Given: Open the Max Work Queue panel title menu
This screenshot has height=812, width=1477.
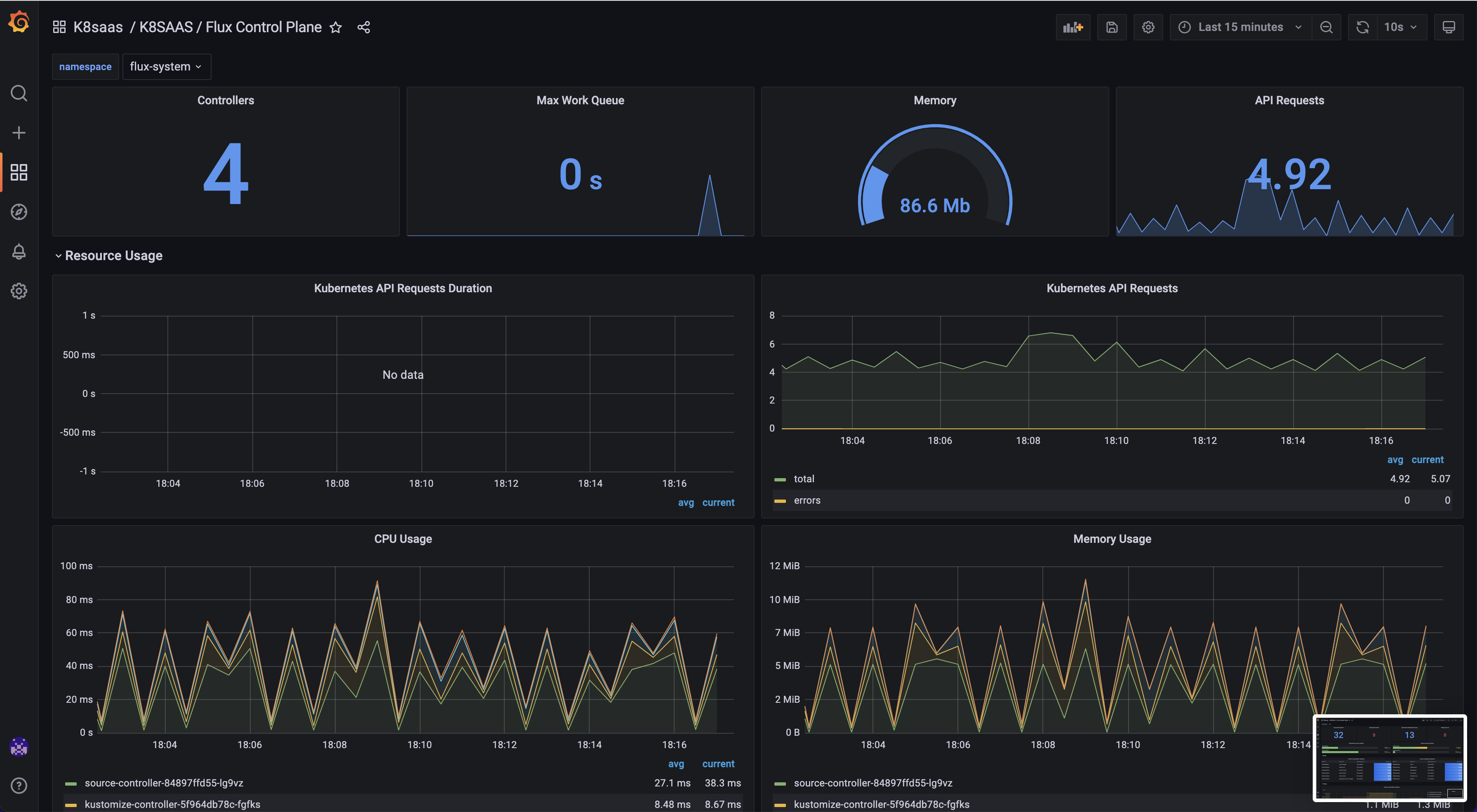Looking at the screenshot, I should [x=580, y=100].
